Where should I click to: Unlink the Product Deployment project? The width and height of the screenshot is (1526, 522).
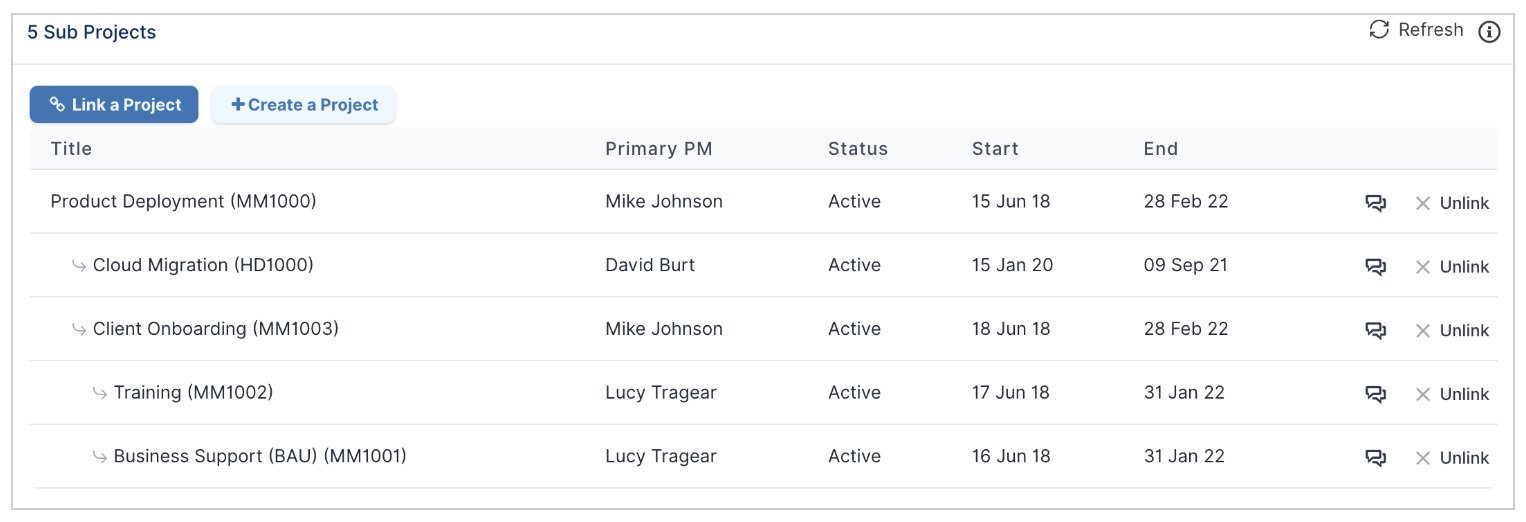tap(1452, 203)
